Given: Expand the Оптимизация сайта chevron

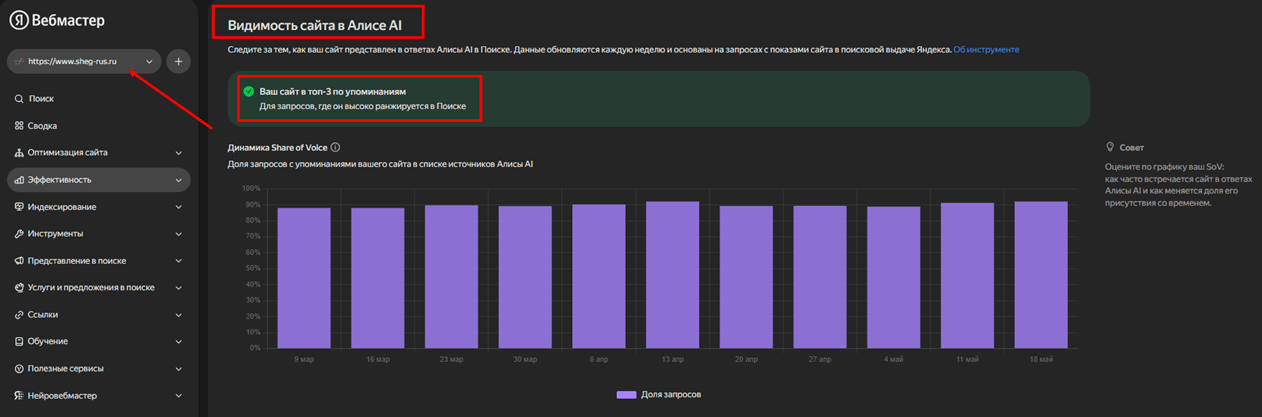Looking at the screenshot, I should coord(179,153).
